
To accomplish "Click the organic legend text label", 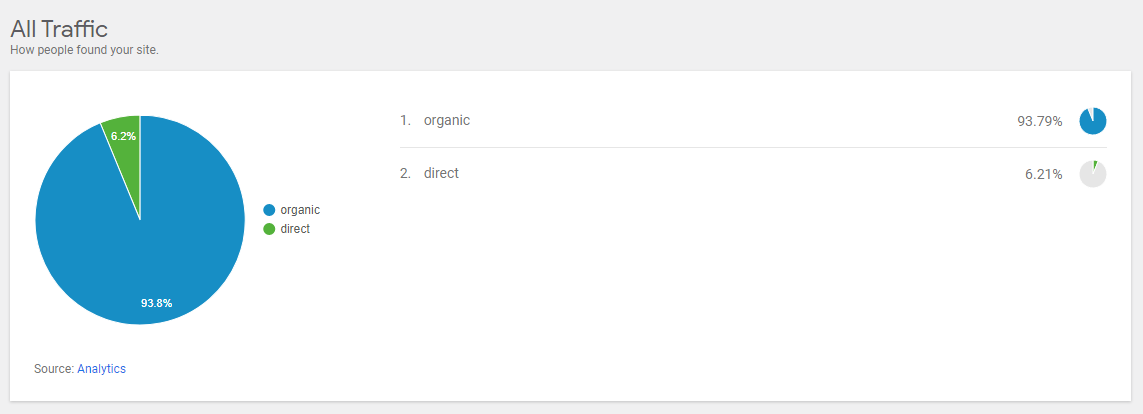I will pos(300,210).
